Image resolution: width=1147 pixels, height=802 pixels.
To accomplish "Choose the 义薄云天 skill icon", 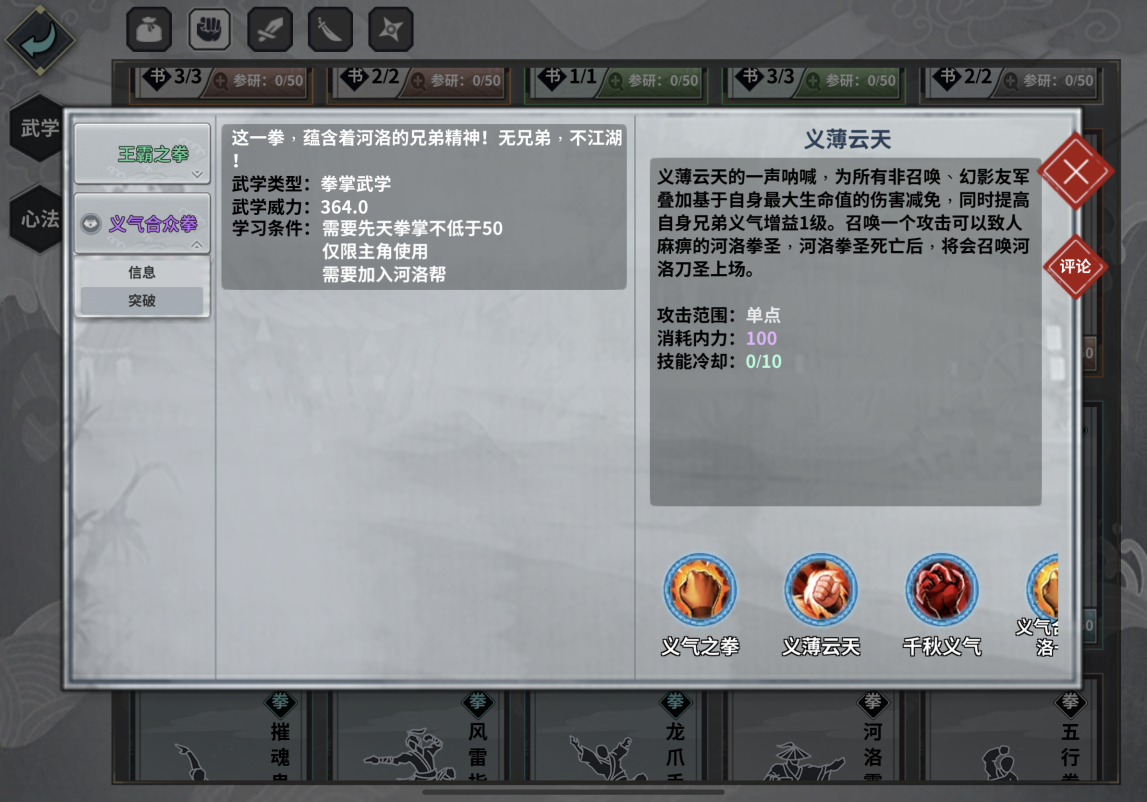I will [x=821, y=590].
